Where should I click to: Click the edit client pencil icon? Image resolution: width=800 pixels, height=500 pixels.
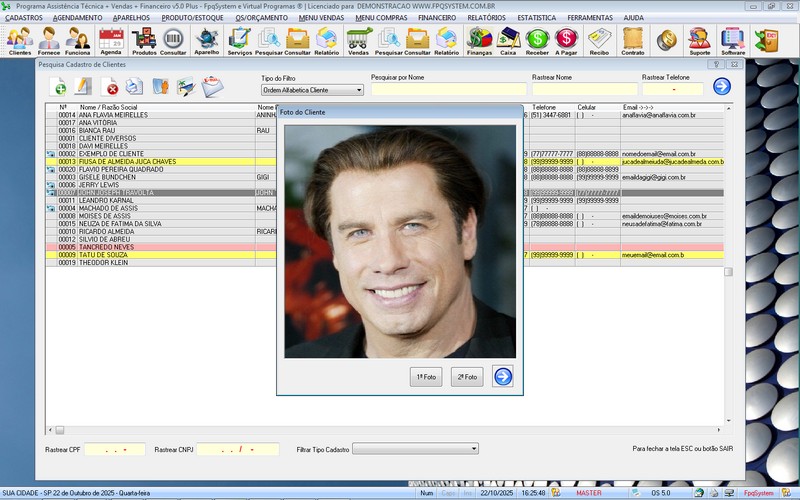click(83, 87)
